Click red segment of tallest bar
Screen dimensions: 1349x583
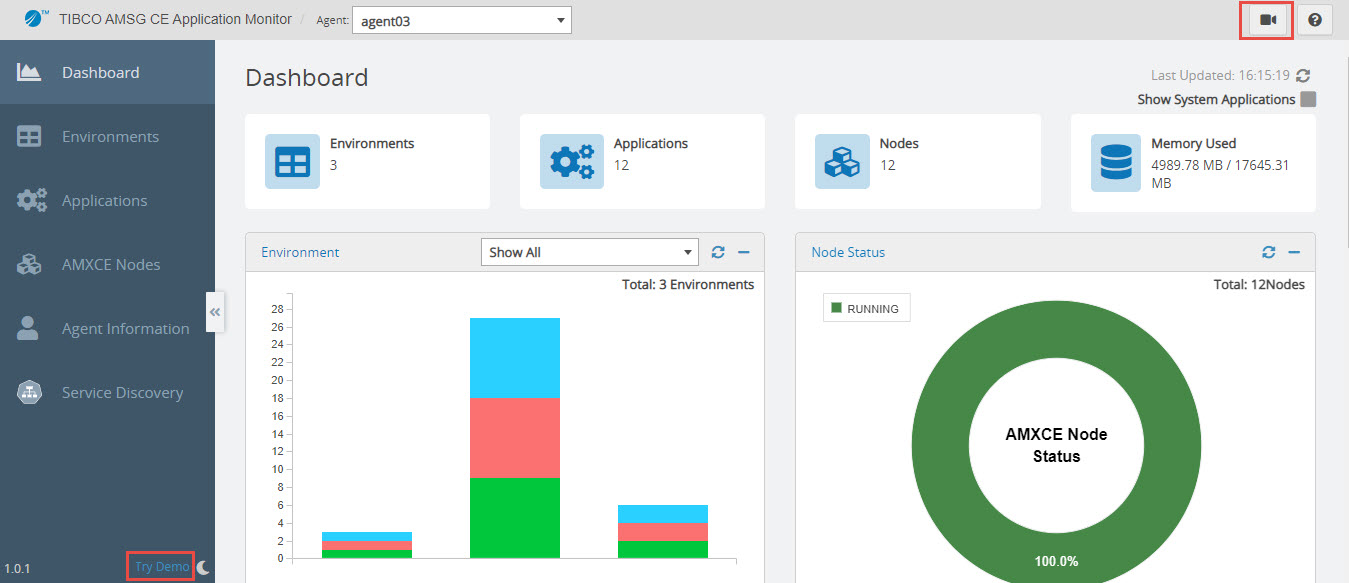515,438
